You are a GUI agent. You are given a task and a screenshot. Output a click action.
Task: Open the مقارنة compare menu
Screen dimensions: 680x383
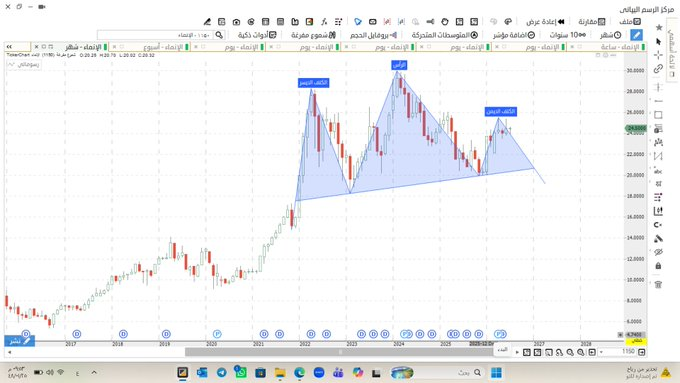pyautogui.click(x=592, y=21)
